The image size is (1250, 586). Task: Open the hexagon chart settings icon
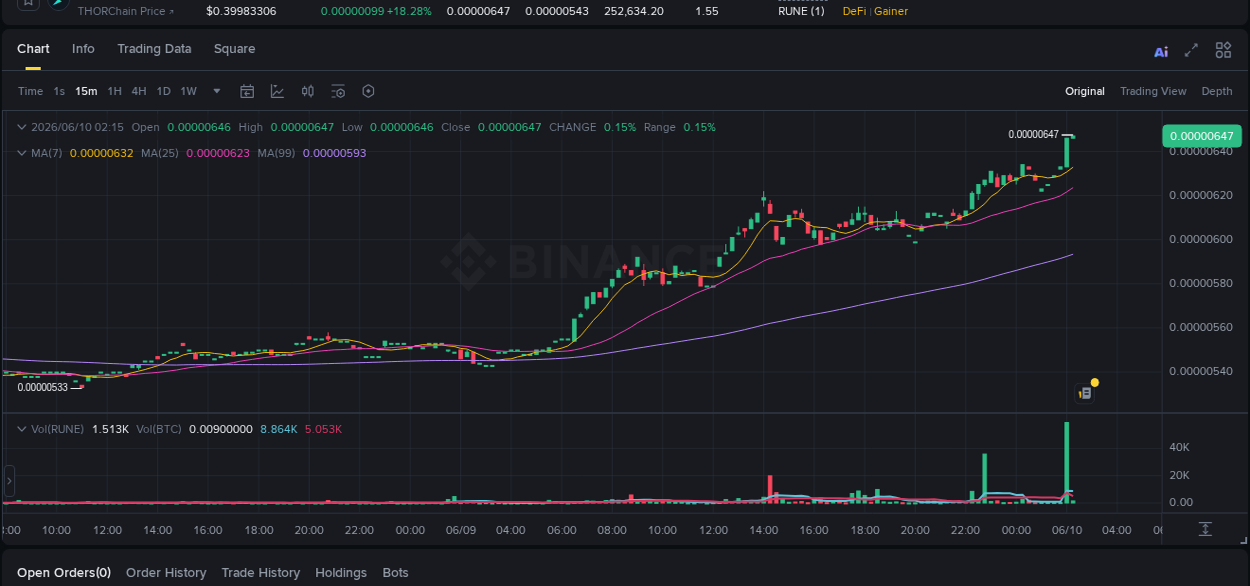[x=368, y=91]
